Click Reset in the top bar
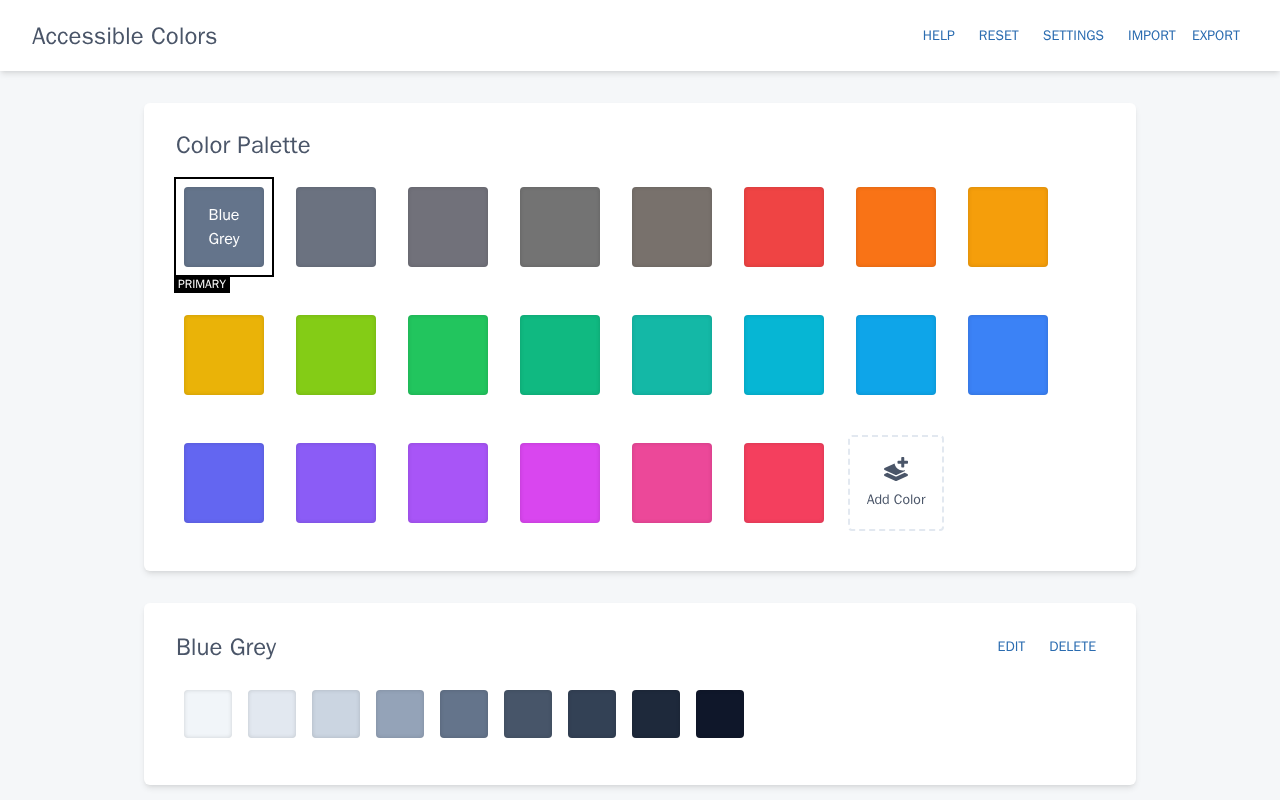 pyautogui.click(x=998, y=36)
